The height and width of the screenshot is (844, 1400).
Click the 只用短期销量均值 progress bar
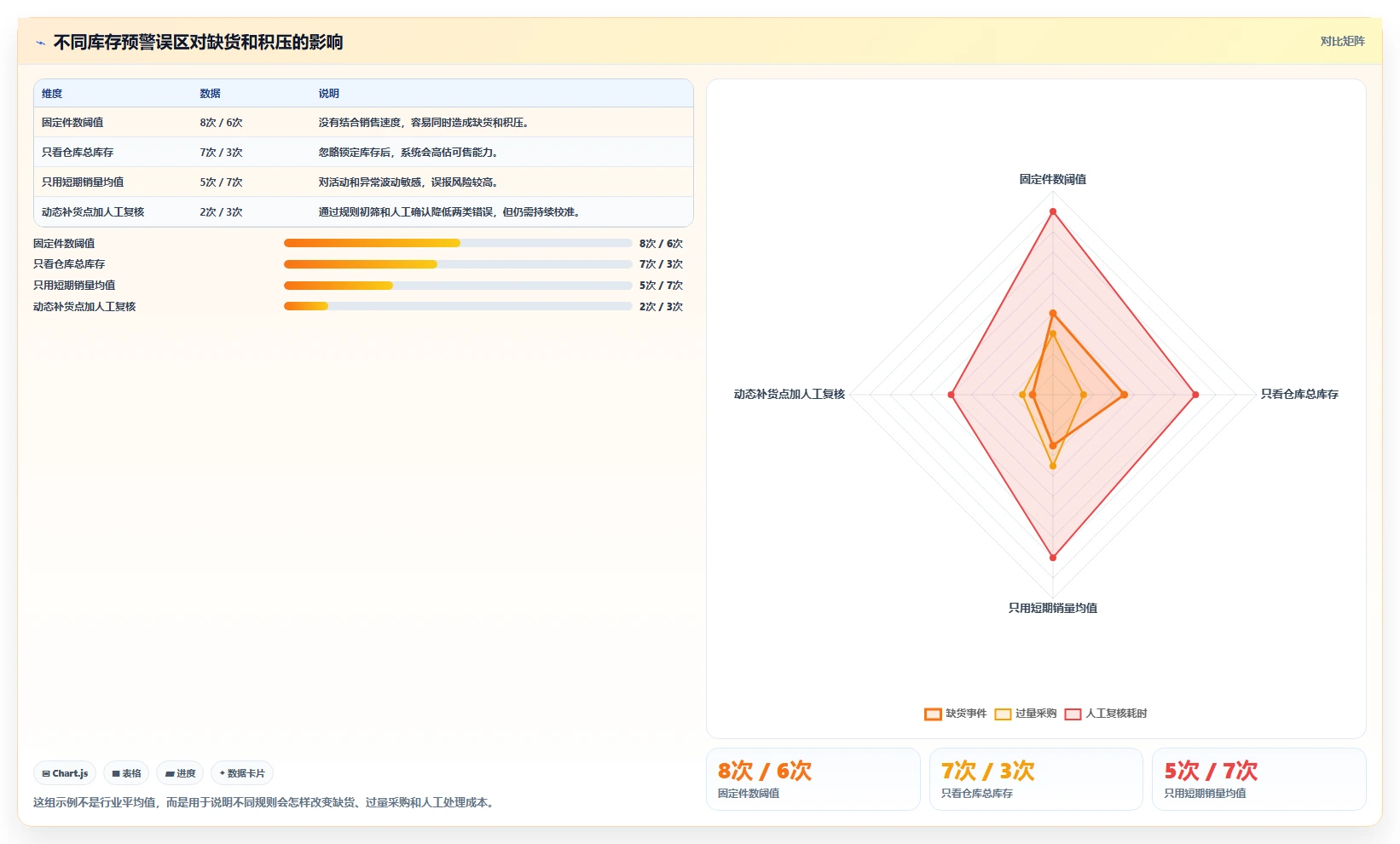coord(458,286)
